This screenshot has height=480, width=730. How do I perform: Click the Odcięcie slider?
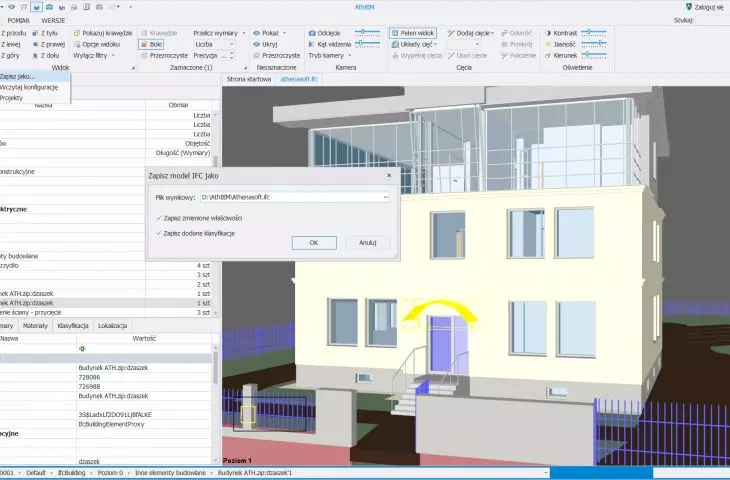point(367,32)
